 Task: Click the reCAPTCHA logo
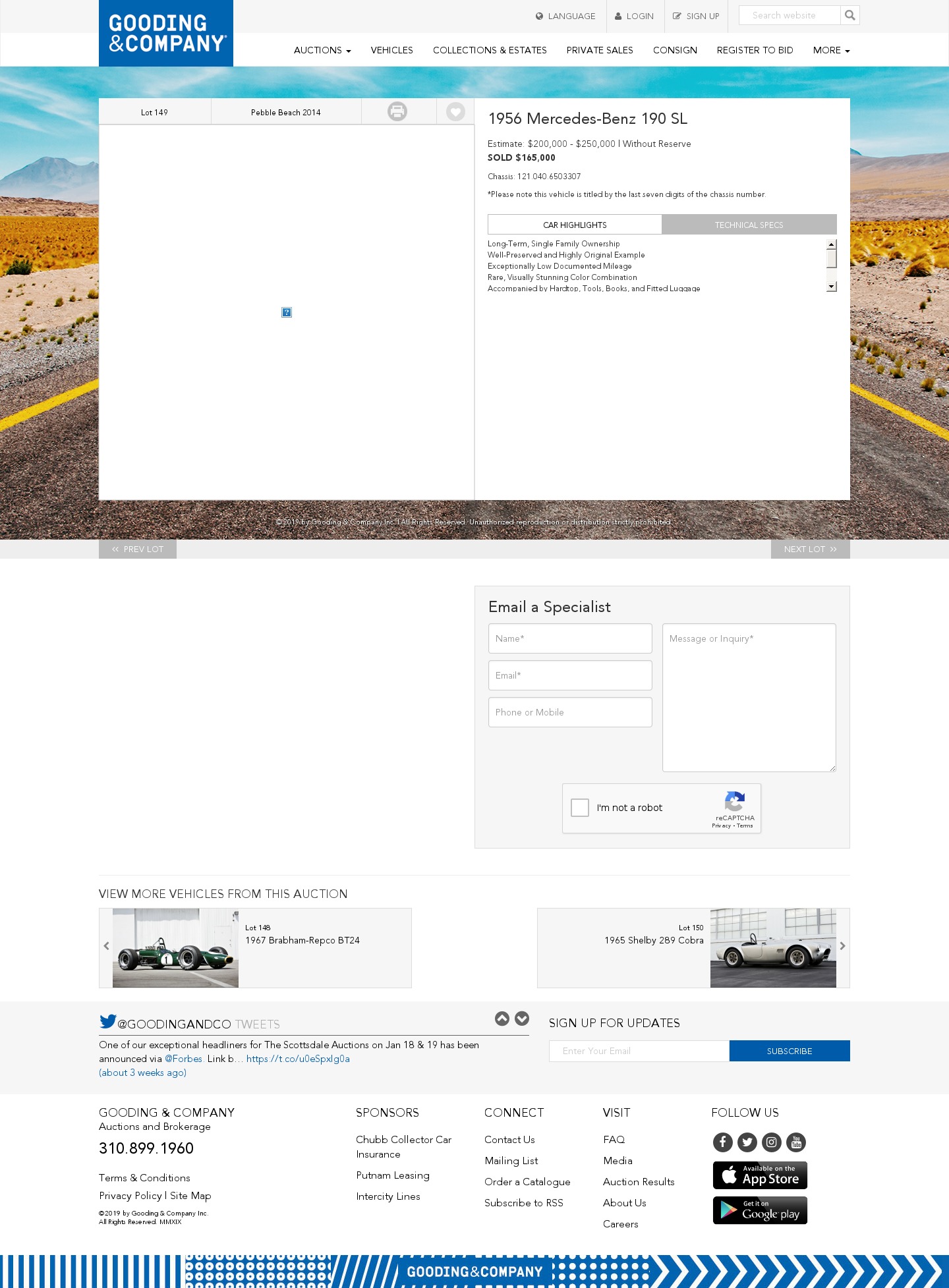tap(735, 801)
